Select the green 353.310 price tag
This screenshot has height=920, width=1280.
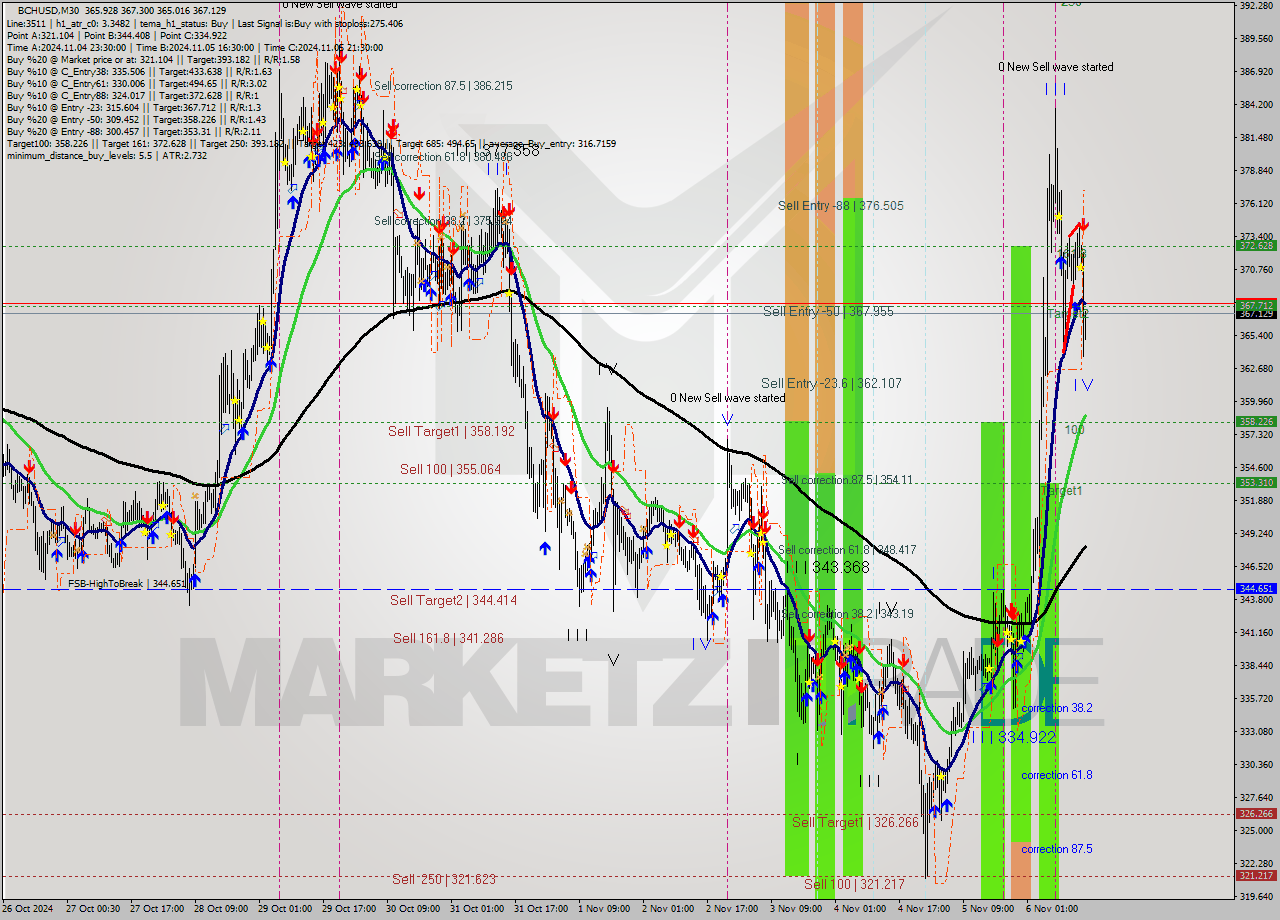pos(1256,482)
